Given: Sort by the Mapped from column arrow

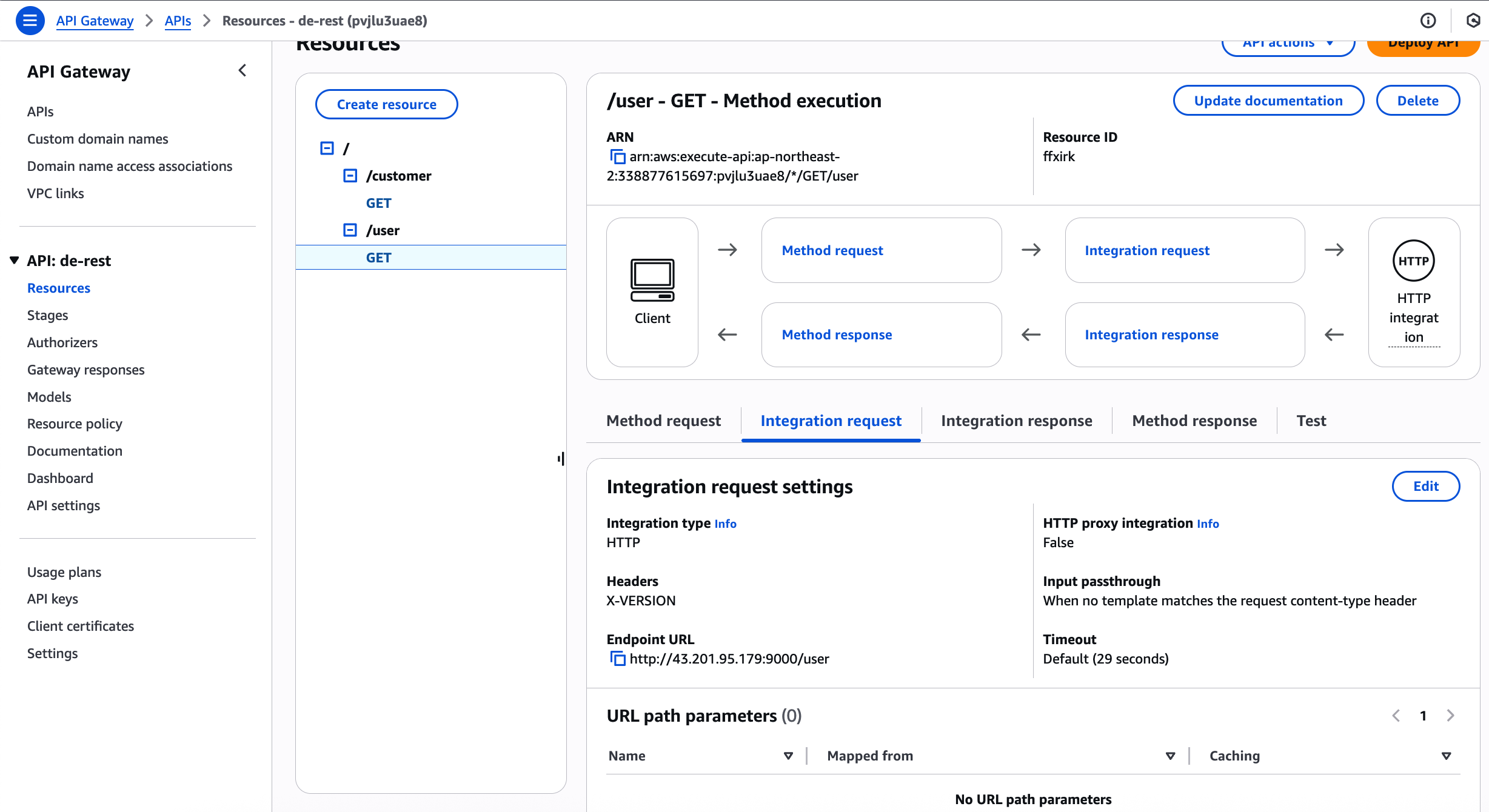Looking at the screenshot, I should click(x=1170, y=756).
